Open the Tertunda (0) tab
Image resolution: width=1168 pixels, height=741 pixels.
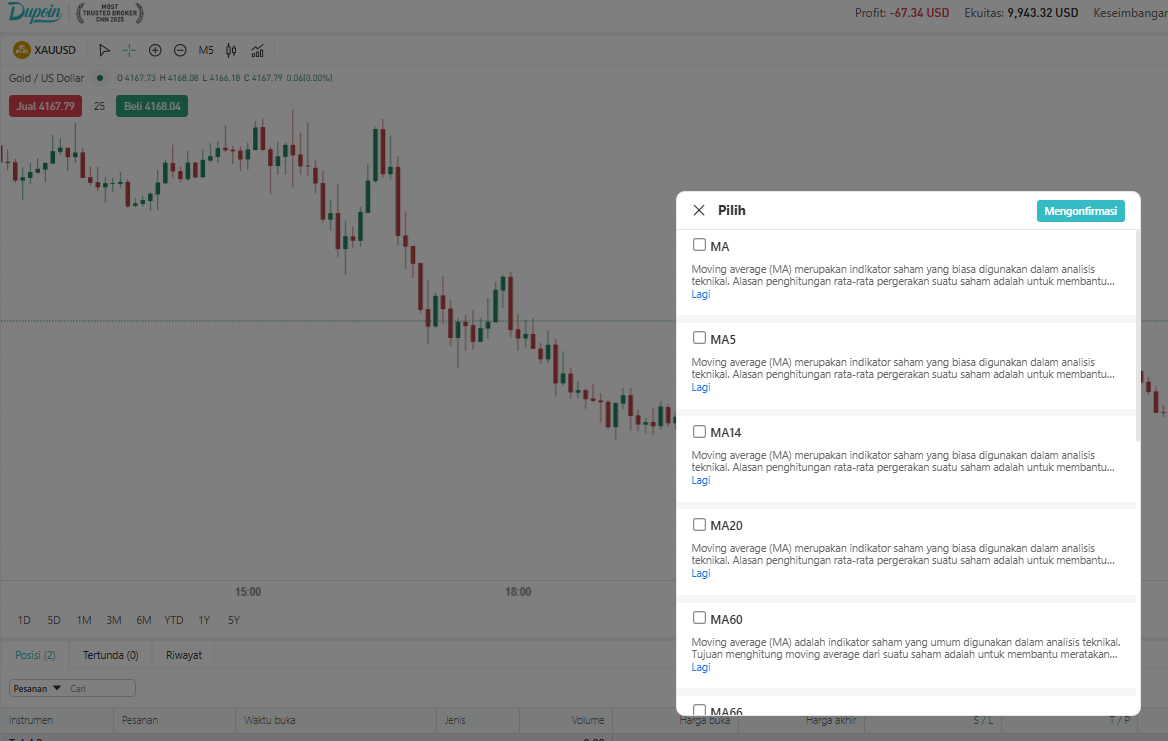point(110,655)
